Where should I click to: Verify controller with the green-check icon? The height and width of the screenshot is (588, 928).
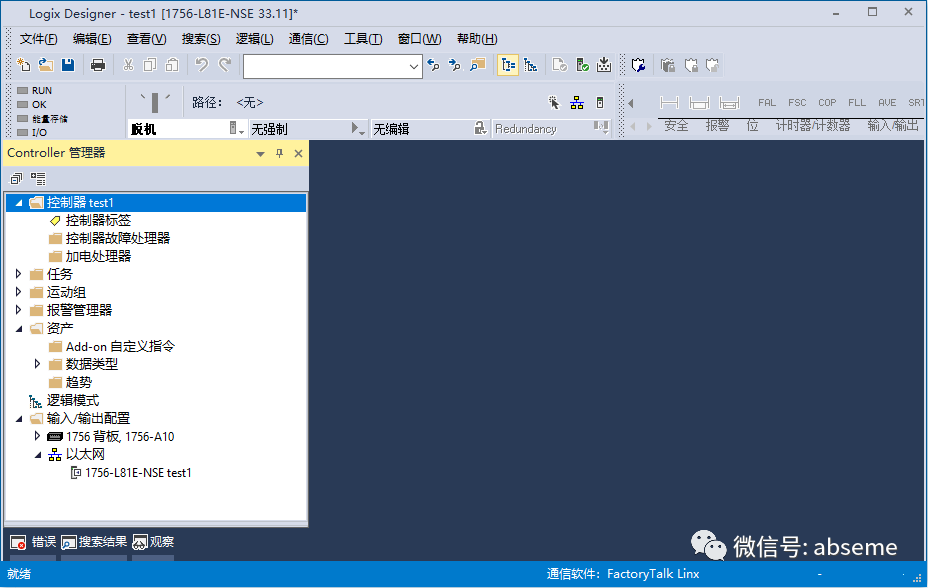(x=582, y=65)
